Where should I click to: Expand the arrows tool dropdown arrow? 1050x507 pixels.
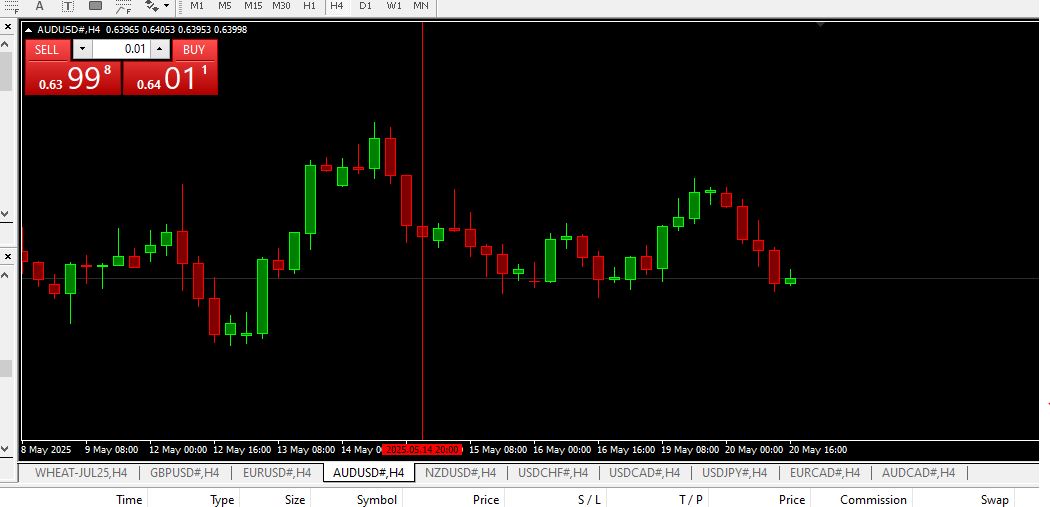coord(166,6)
